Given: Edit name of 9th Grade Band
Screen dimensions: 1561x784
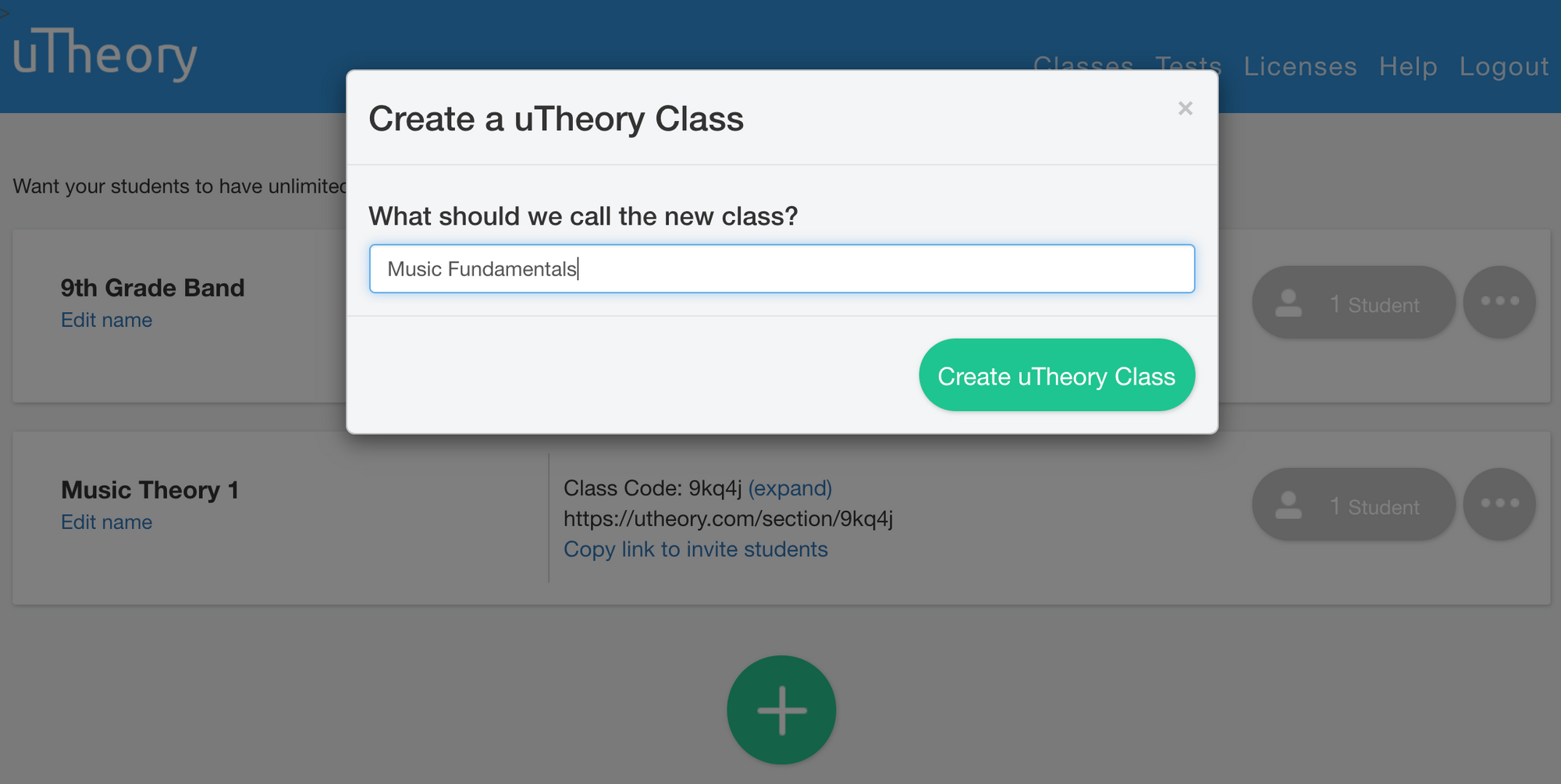Looking at the screenshot, I should coord(107,320).
